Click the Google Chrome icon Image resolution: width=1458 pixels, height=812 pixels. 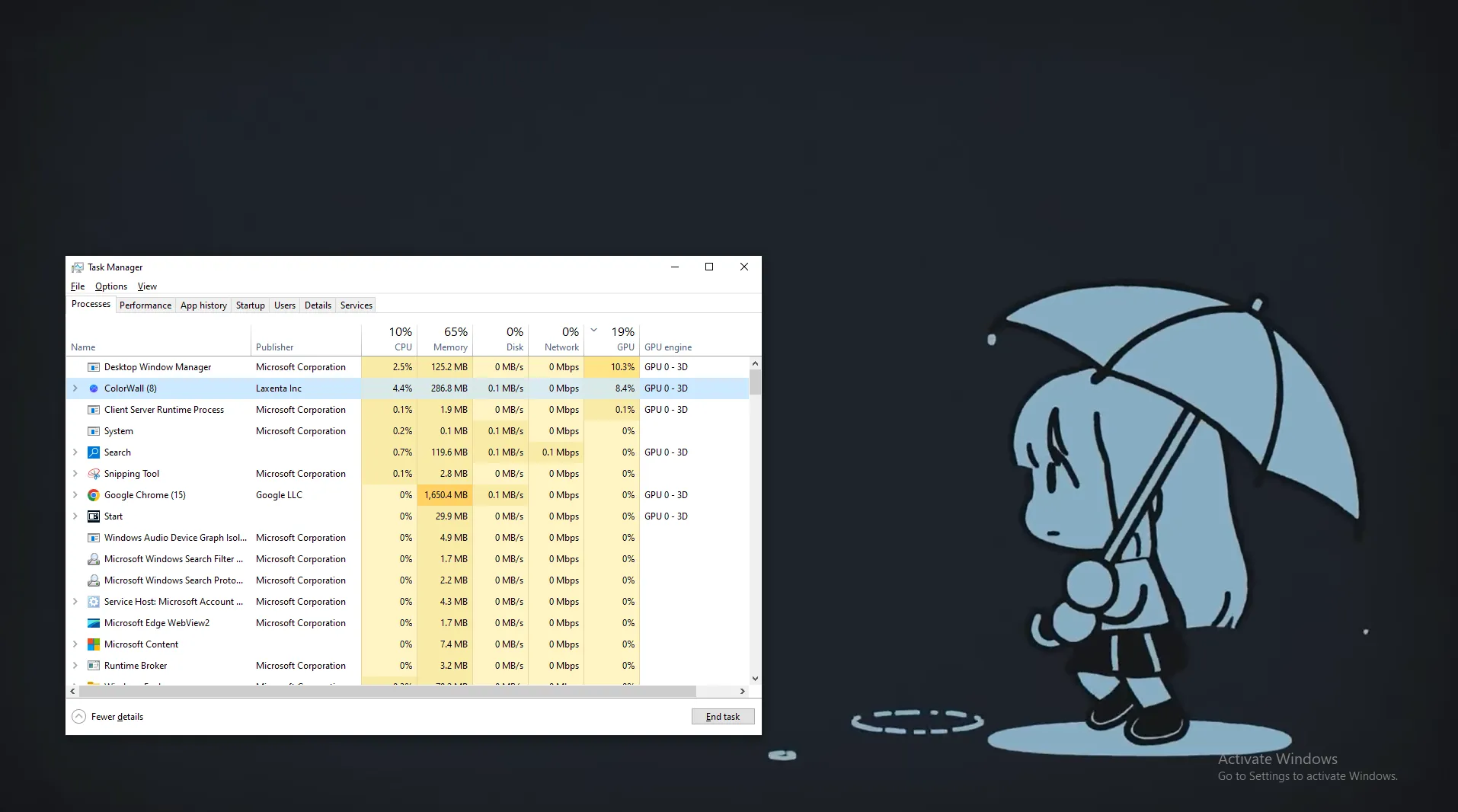pos(94,495)
